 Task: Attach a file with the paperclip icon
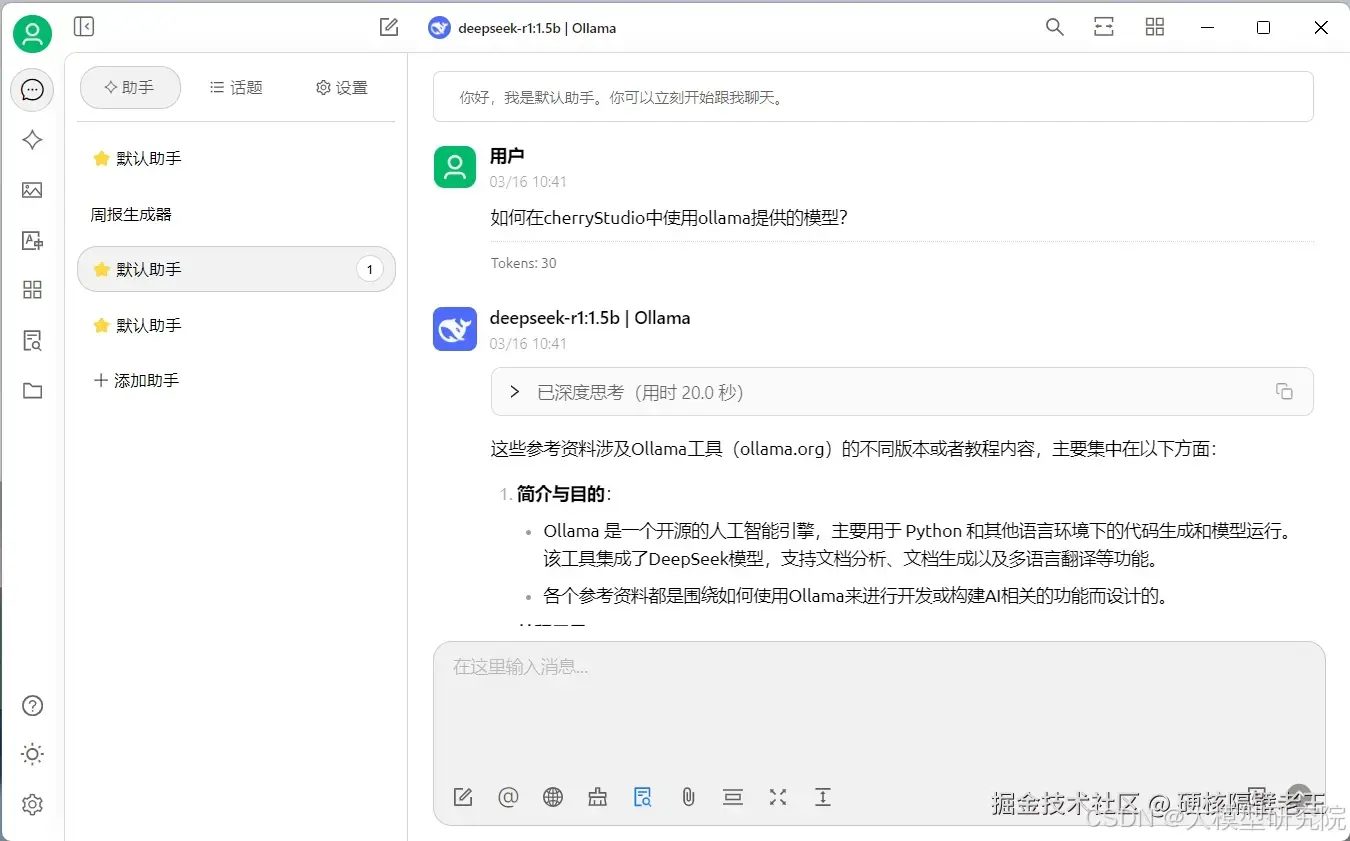tap(688, 797)
